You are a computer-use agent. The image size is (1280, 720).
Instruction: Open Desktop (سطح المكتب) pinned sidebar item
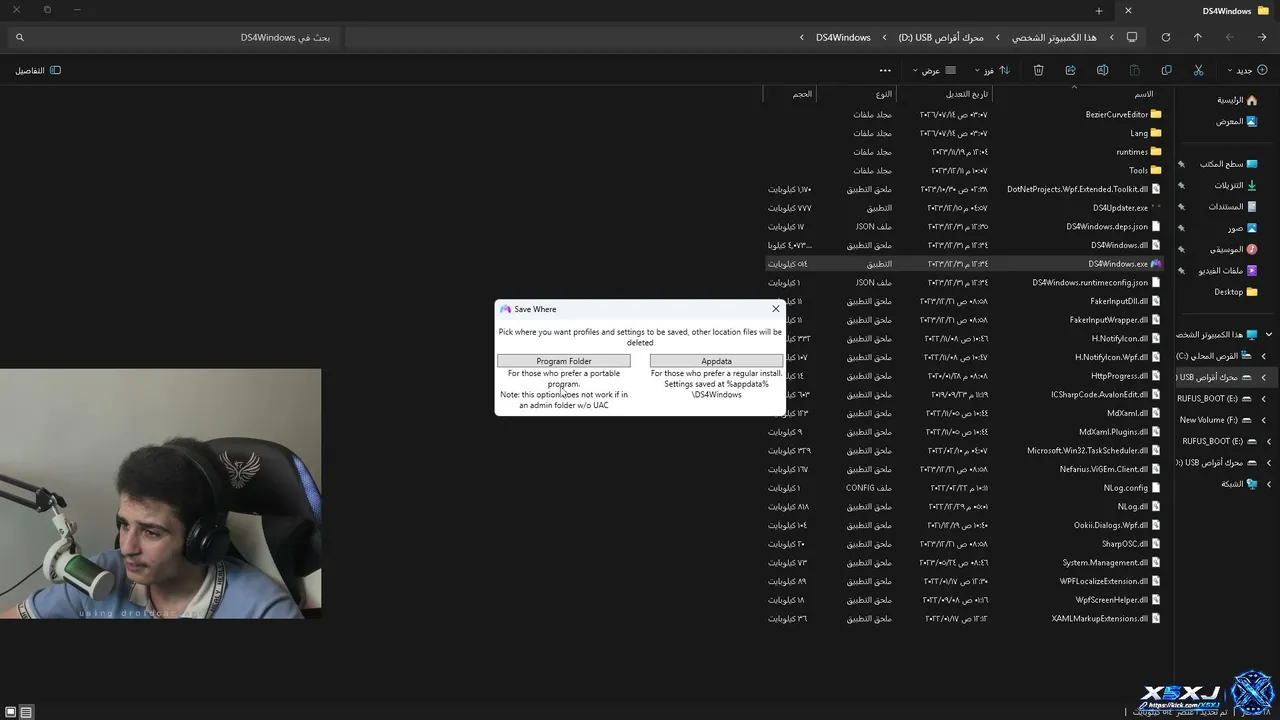point(1229,164)
